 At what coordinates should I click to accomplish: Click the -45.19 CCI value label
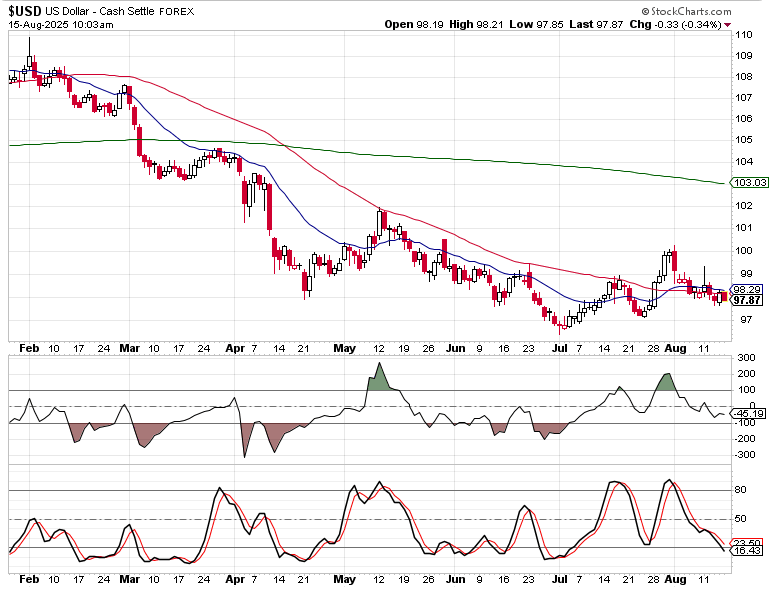(748, 413)
